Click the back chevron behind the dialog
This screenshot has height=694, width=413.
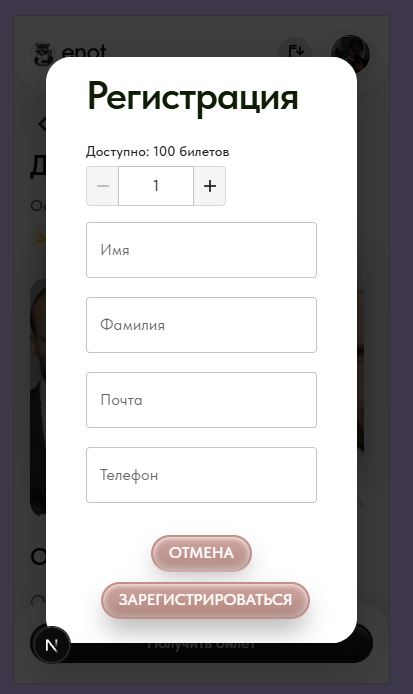pos(42,124)
